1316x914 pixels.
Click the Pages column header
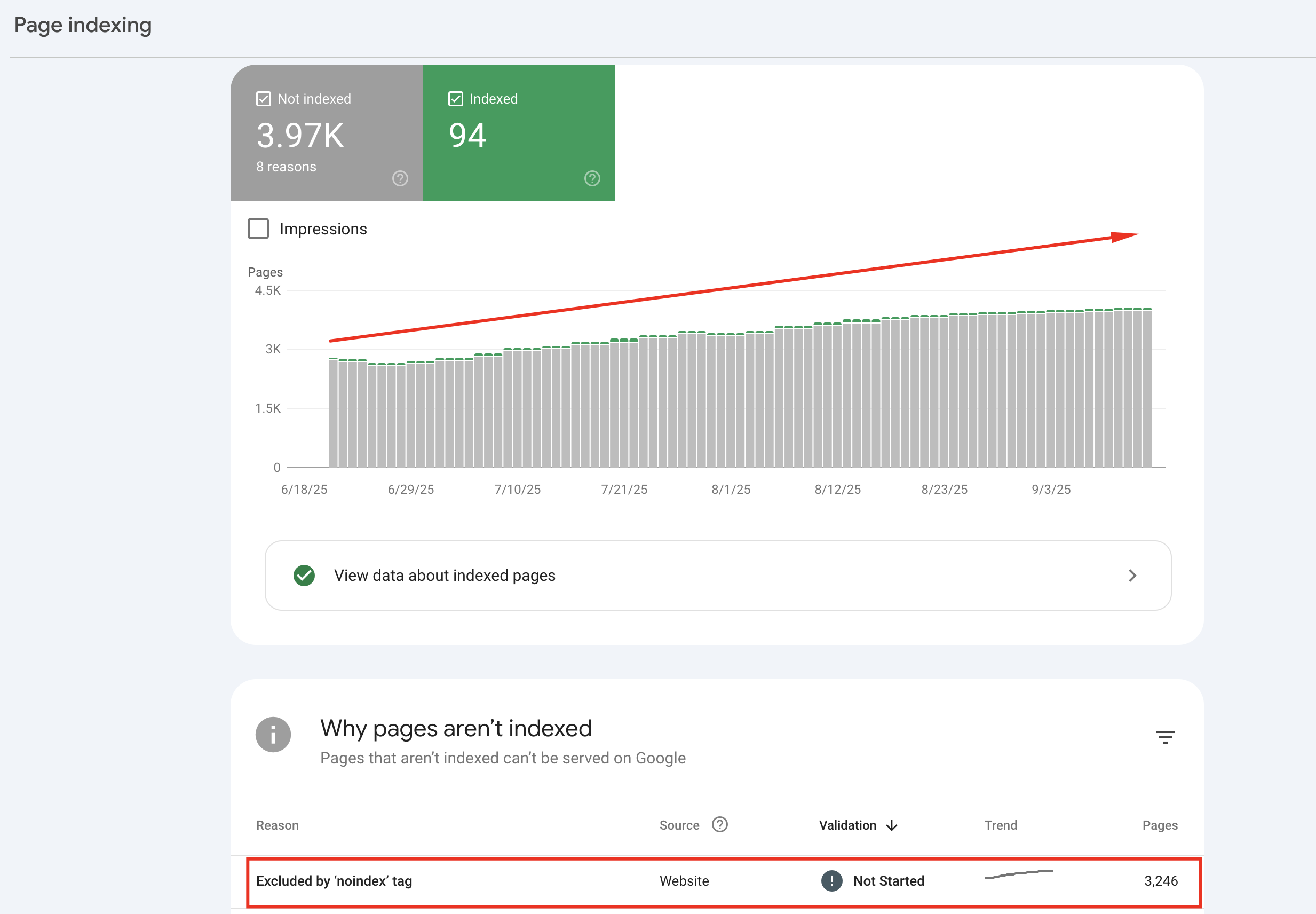[x=1160, y=825]
